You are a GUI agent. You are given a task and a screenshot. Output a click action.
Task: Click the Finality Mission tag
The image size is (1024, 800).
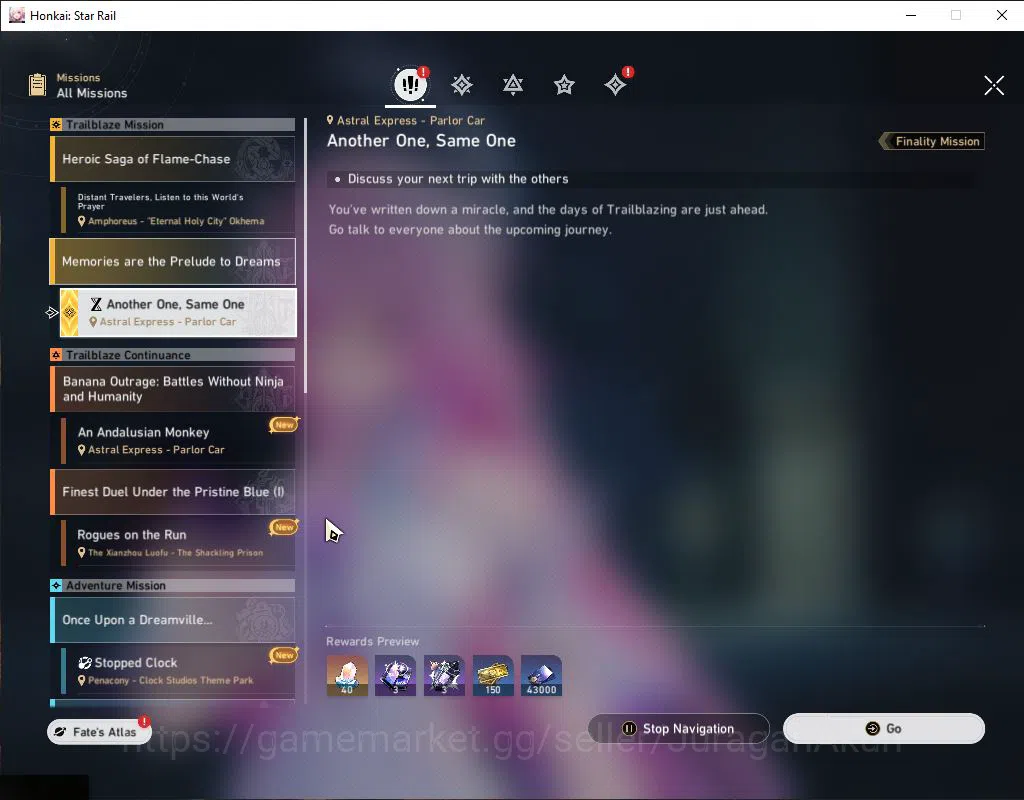932,141
